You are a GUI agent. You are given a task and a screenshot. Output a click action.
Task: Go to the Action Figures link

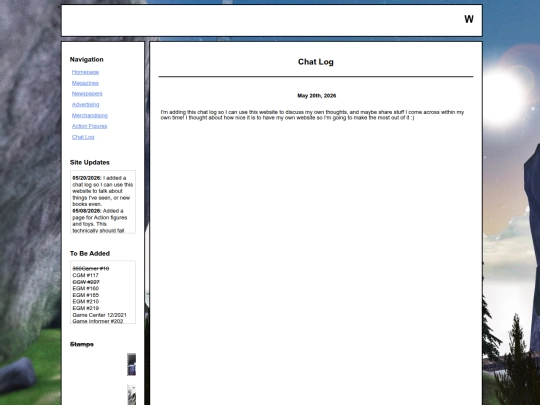pos(90,126)
